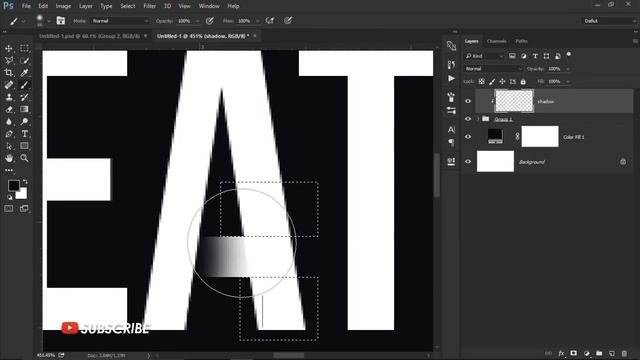
Task: Select the Rectangle shape tool
Action: click(24, 146)
